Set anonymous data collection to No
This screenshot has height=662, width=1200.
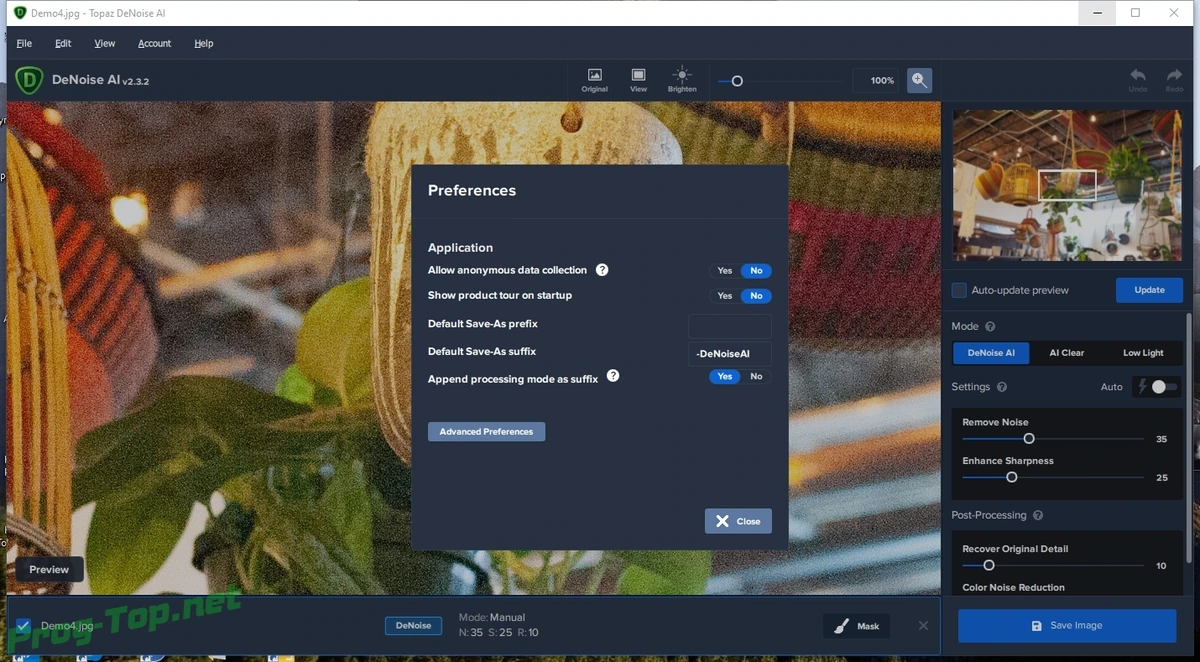click(756, 271)
